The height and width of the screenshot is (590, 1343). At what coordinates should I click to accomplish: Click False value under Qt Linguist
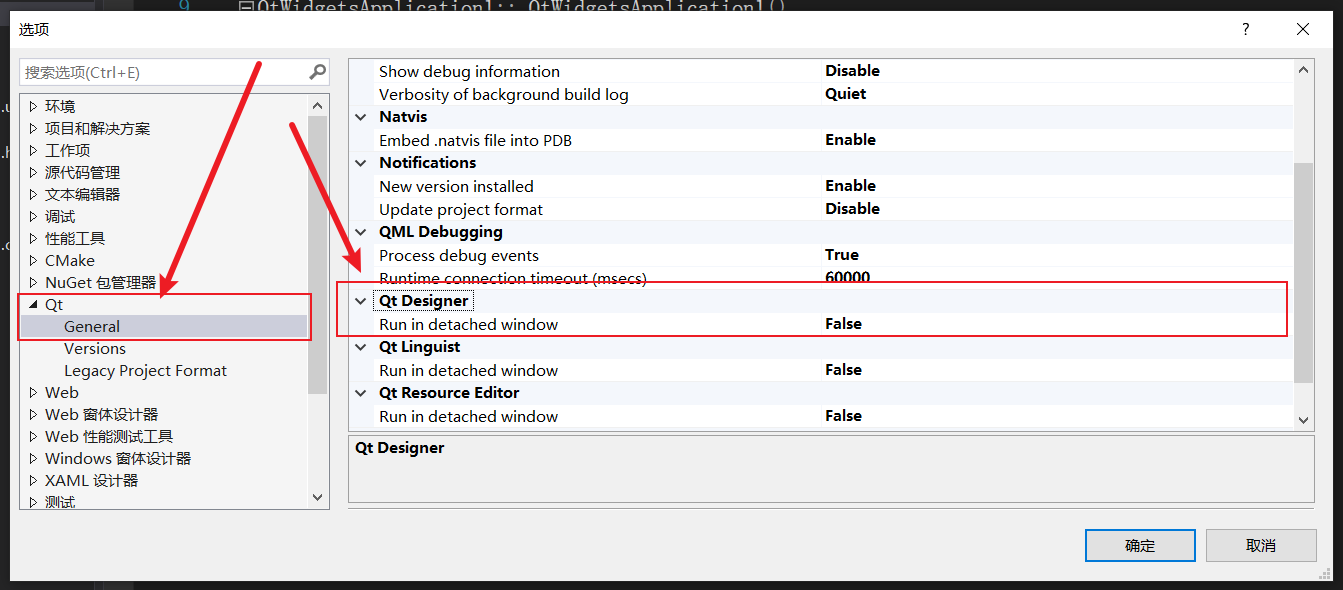tap(844, 370)
